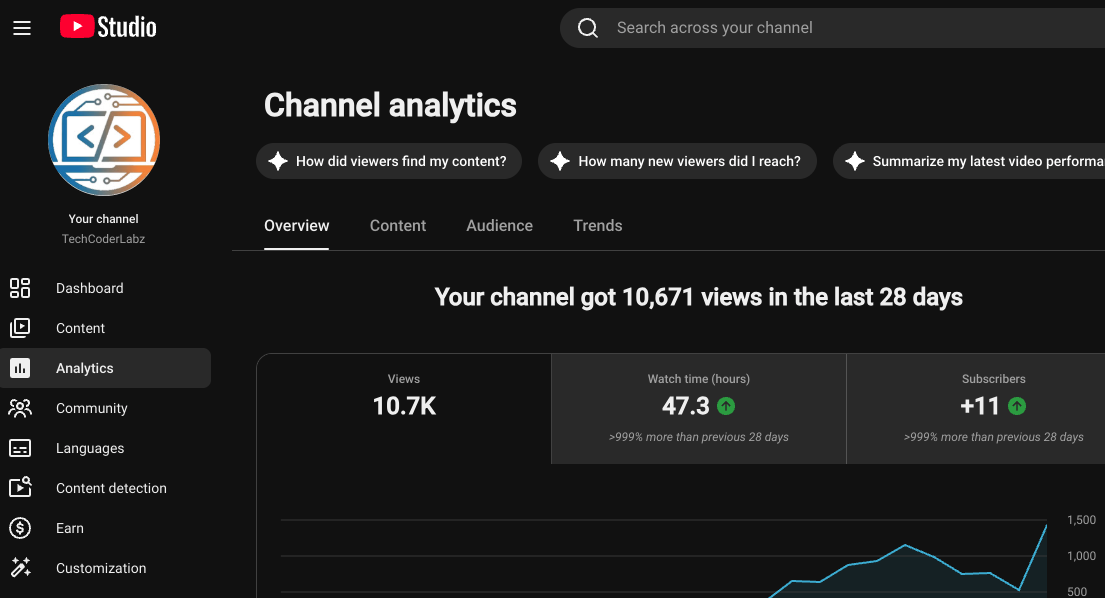The image size is (1105, 598).
Task: Open the Languages sidebar icon
Action: [x=20, y=448]
